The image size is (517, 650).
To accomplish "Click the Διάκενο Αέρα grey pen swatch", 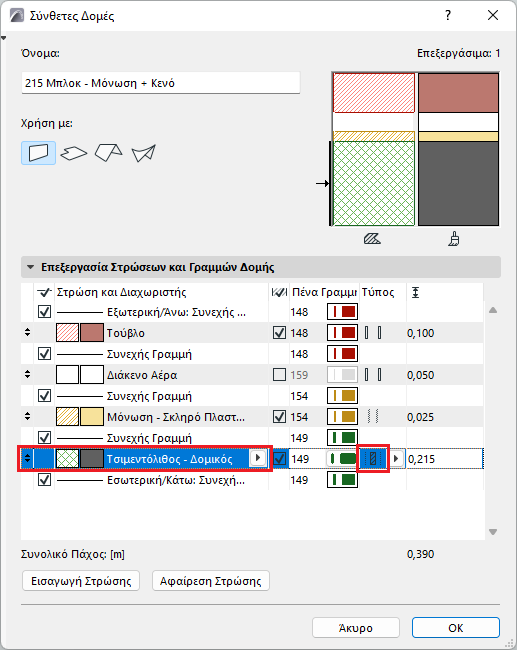I will pos(342,375).
